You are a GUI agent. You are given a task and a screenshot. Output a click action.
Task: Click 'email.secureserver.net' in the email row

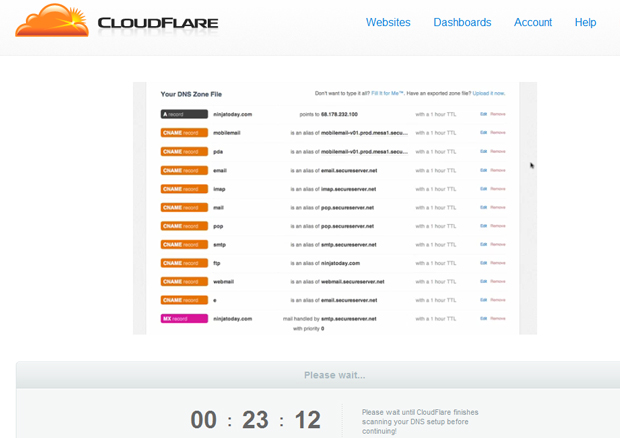[349, 170]
